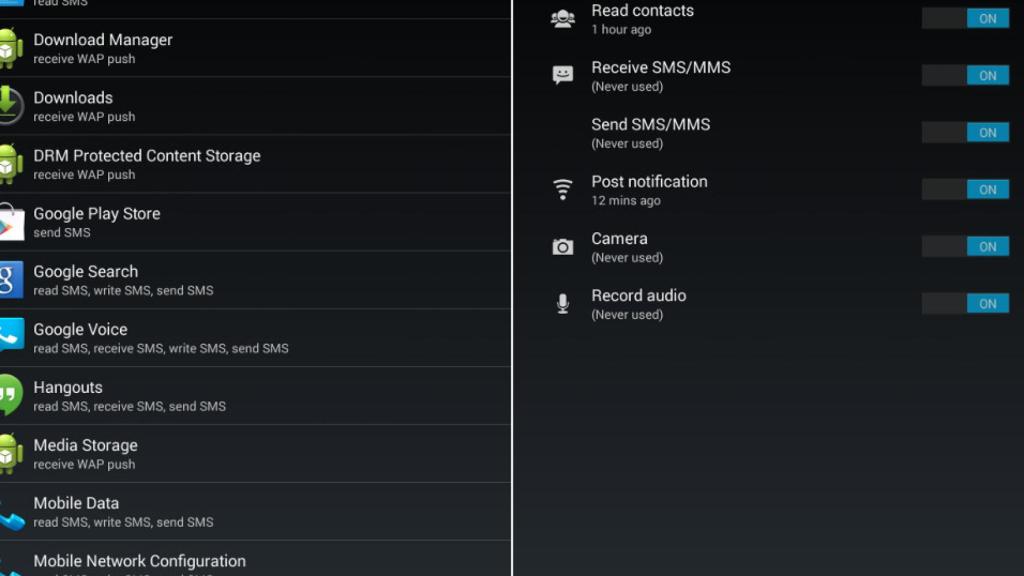The width and height of the screenshot is (1024, 576).
Task: Click the Read contacts people icon
Action: [x=561, y=17]
